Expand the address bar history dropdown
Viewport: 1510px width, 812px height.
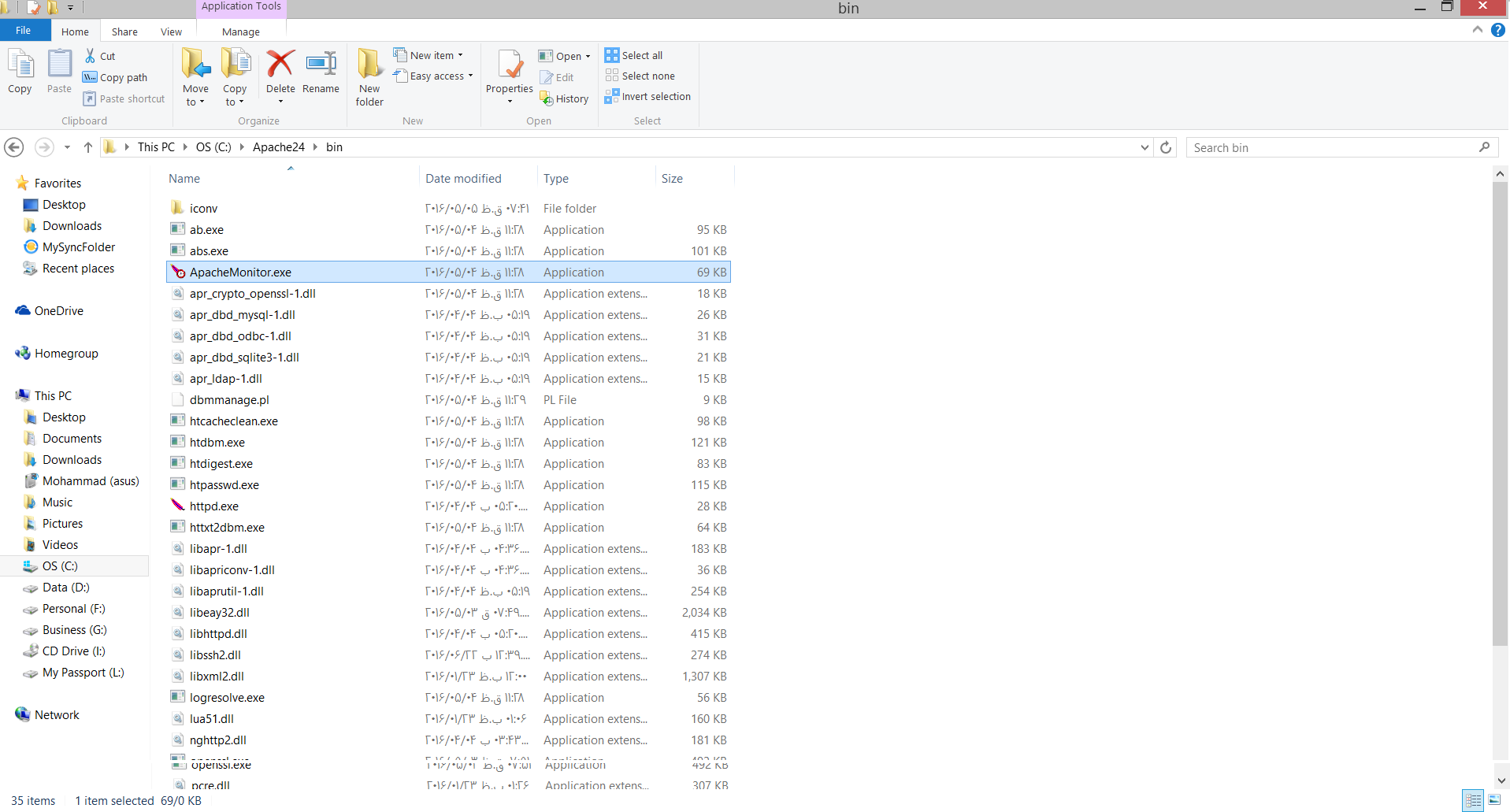[x=1145, y=147]
